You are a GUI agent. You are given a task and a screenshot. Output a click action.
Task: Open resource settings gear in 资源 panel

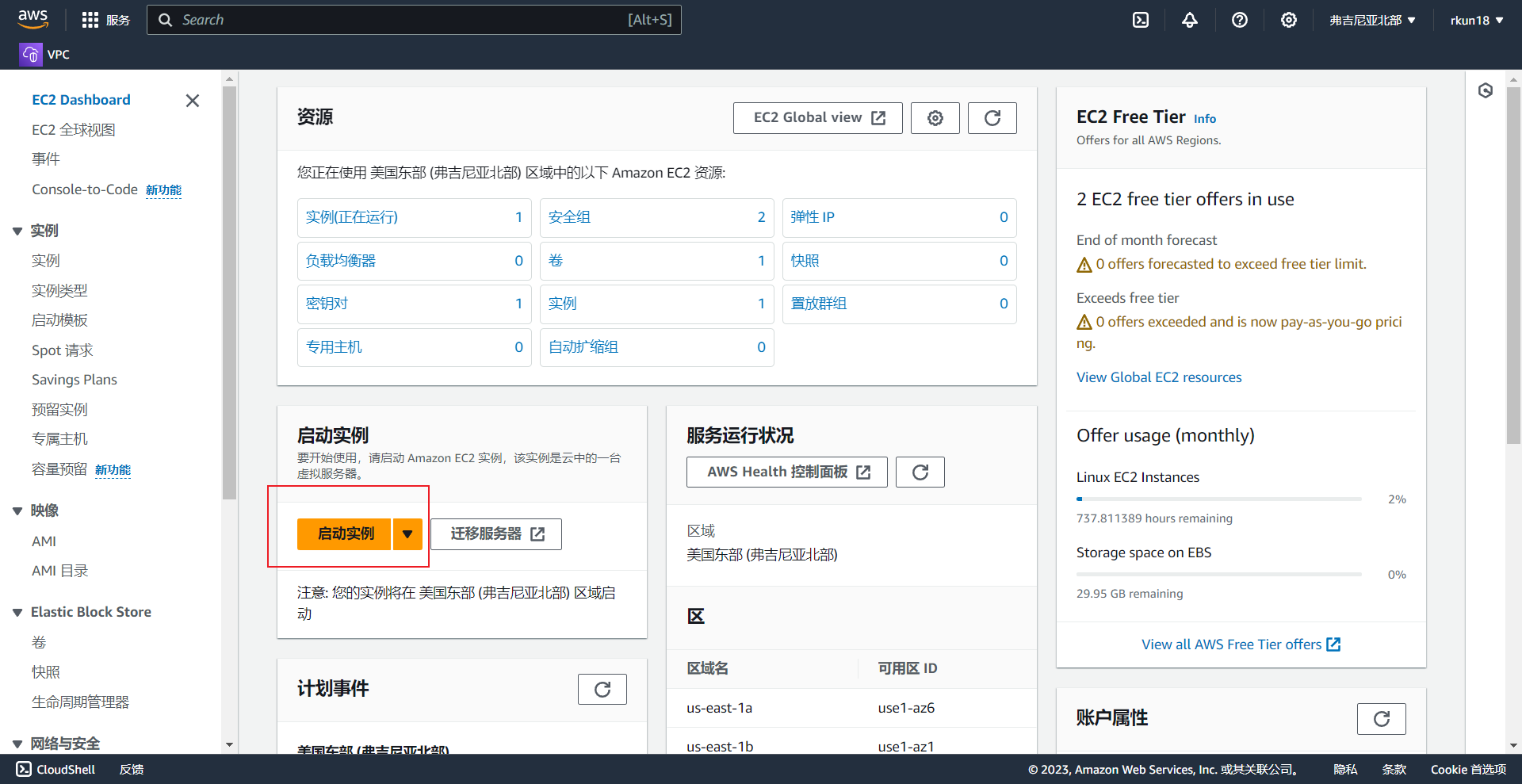point(935,118)
